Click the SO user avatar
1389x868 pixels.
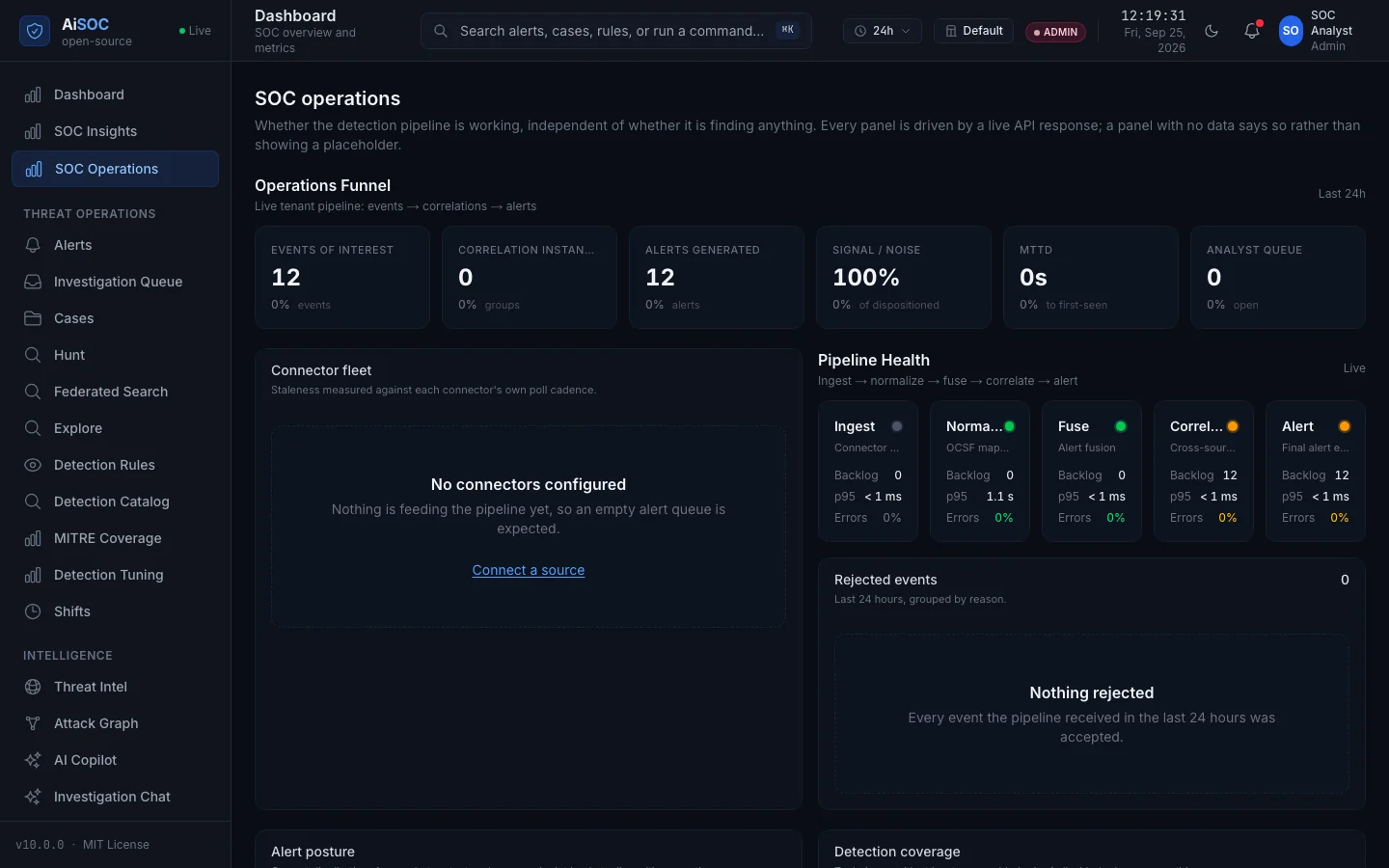tap(1291, 31)
